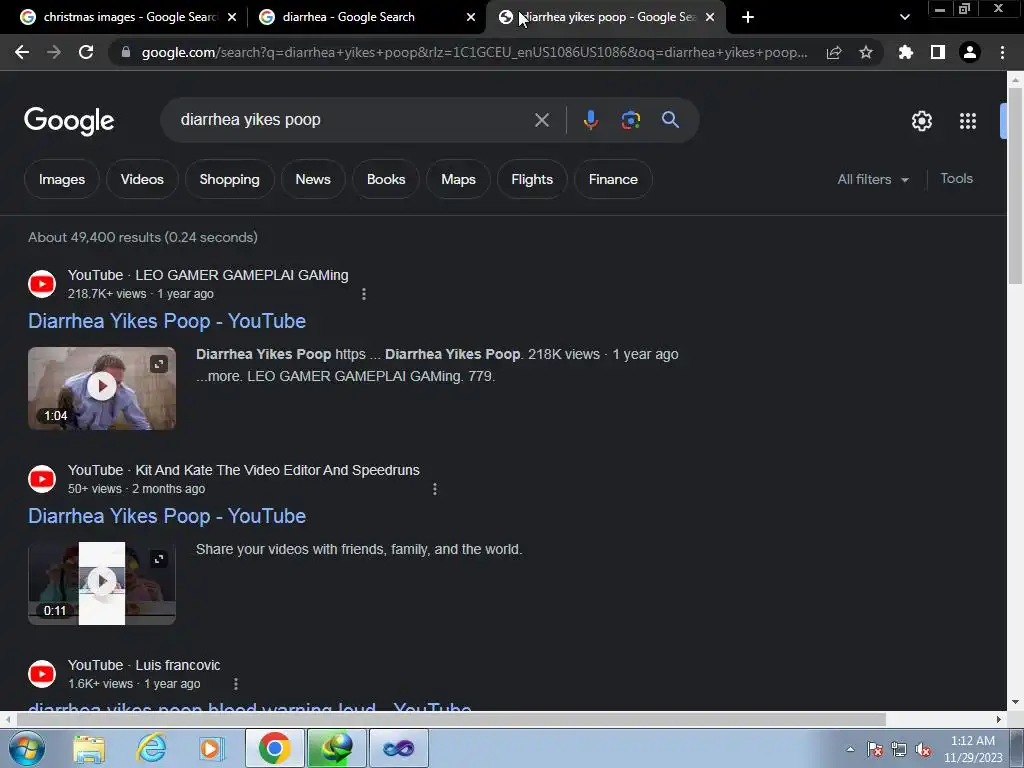The image size is (1024, 768).
Task: Open Windows Media Player from the taskbar
Action: [211, 749]
